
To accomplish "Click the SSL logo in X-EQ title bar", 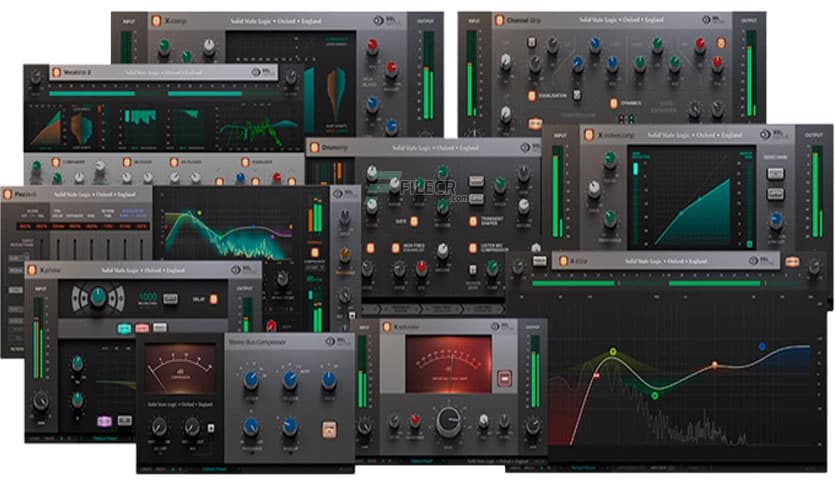I will [x=759, y=261].
